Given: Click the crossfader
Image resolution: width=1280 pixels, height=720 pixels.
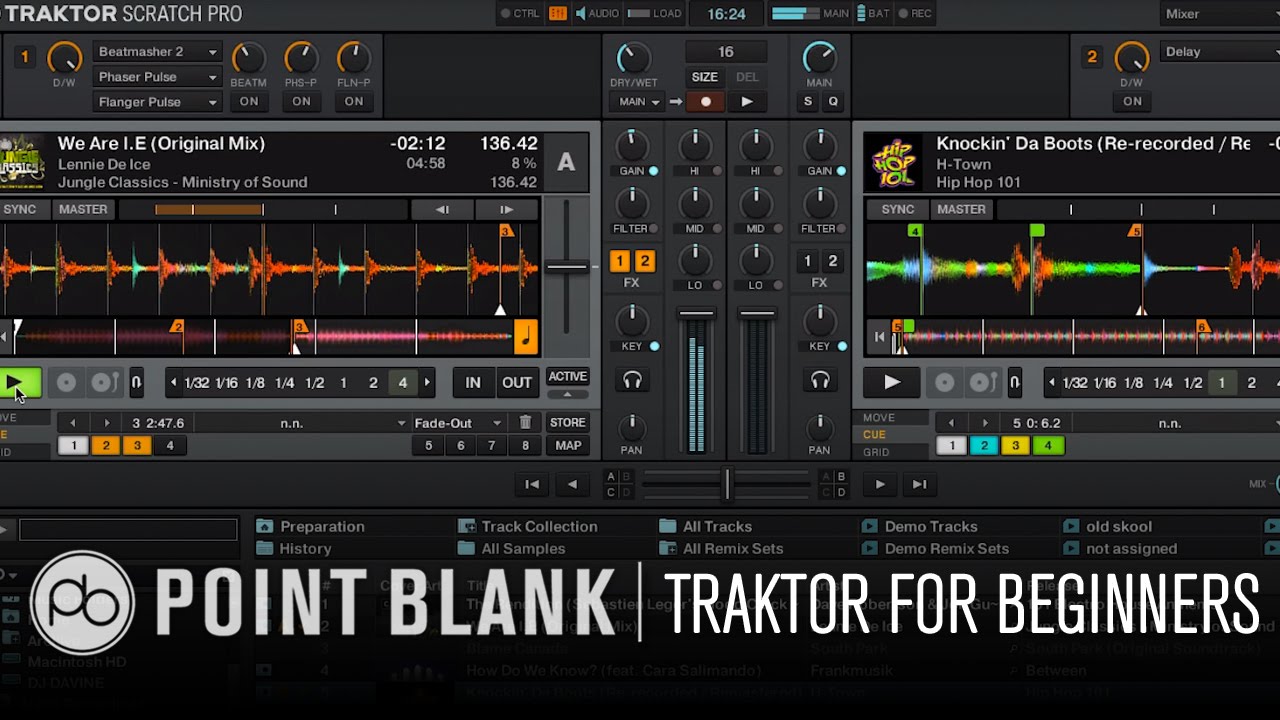Looking at the screenshot, I should point(727,485).
